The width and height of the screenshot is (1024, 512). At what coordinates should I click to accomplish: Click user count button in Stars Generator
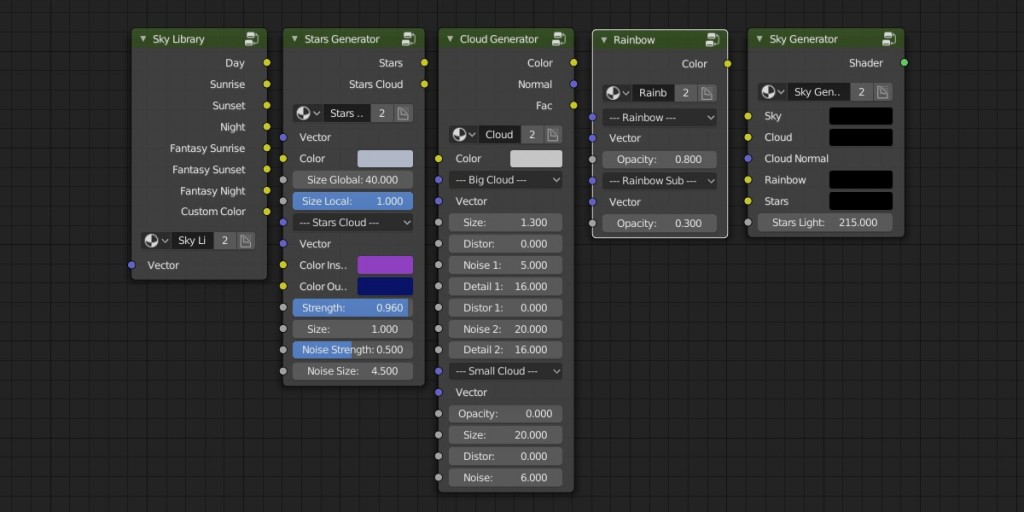coord(382,114)
